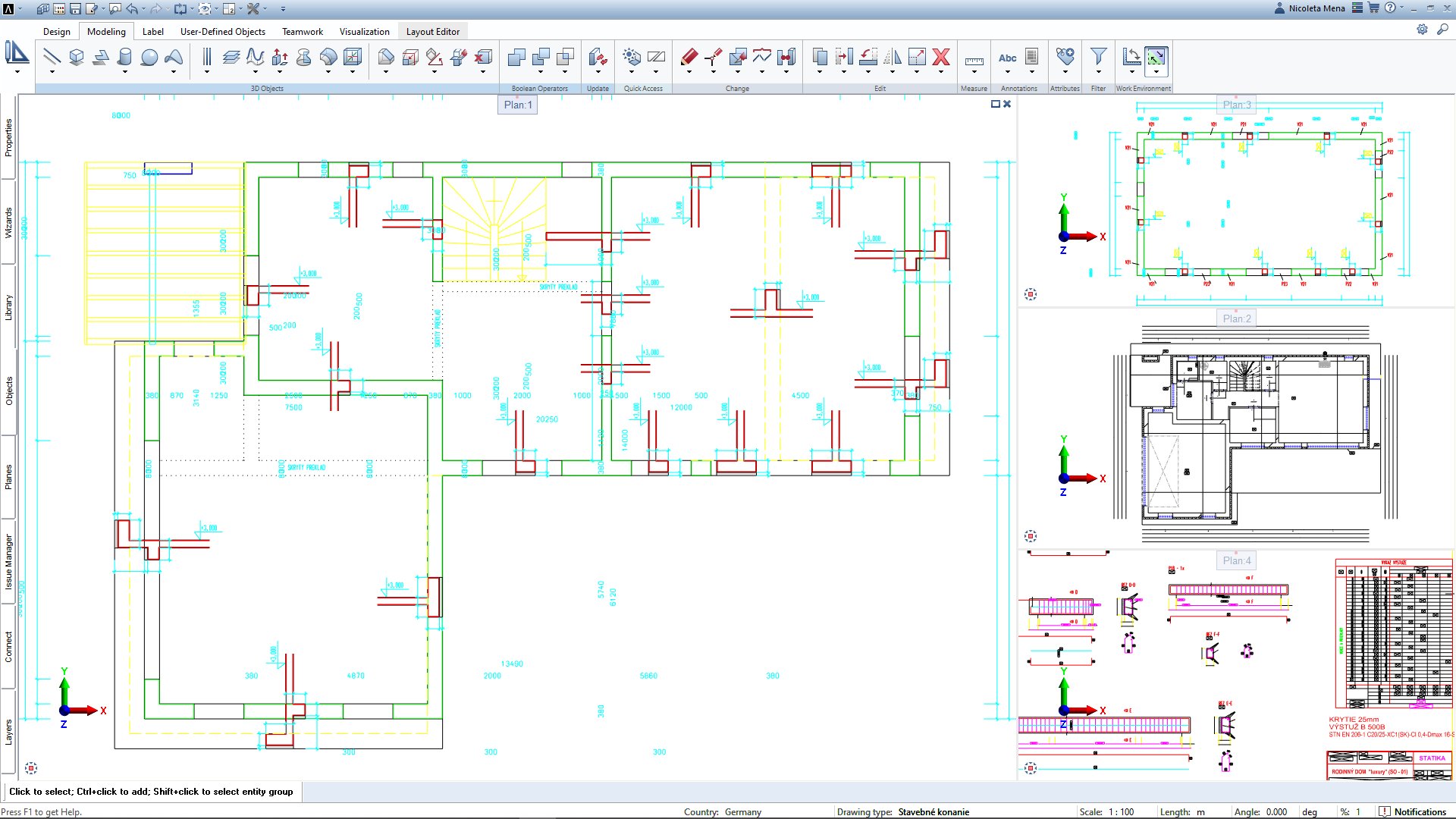
Task: Click the building height arrows tool
Action: click(280, 57)
